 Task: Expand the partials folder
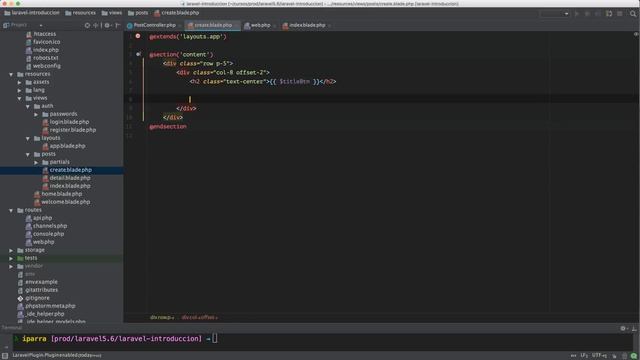[36, 162]
